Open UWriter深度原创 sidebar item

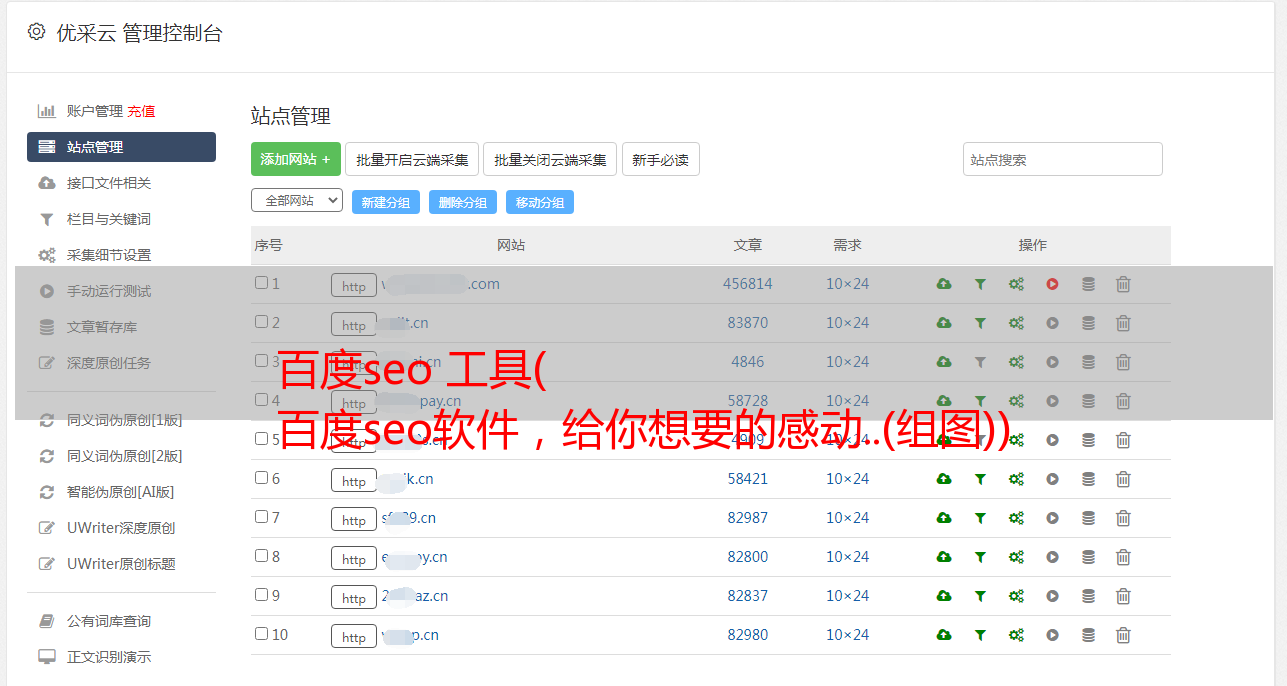(x=121, y=528)
